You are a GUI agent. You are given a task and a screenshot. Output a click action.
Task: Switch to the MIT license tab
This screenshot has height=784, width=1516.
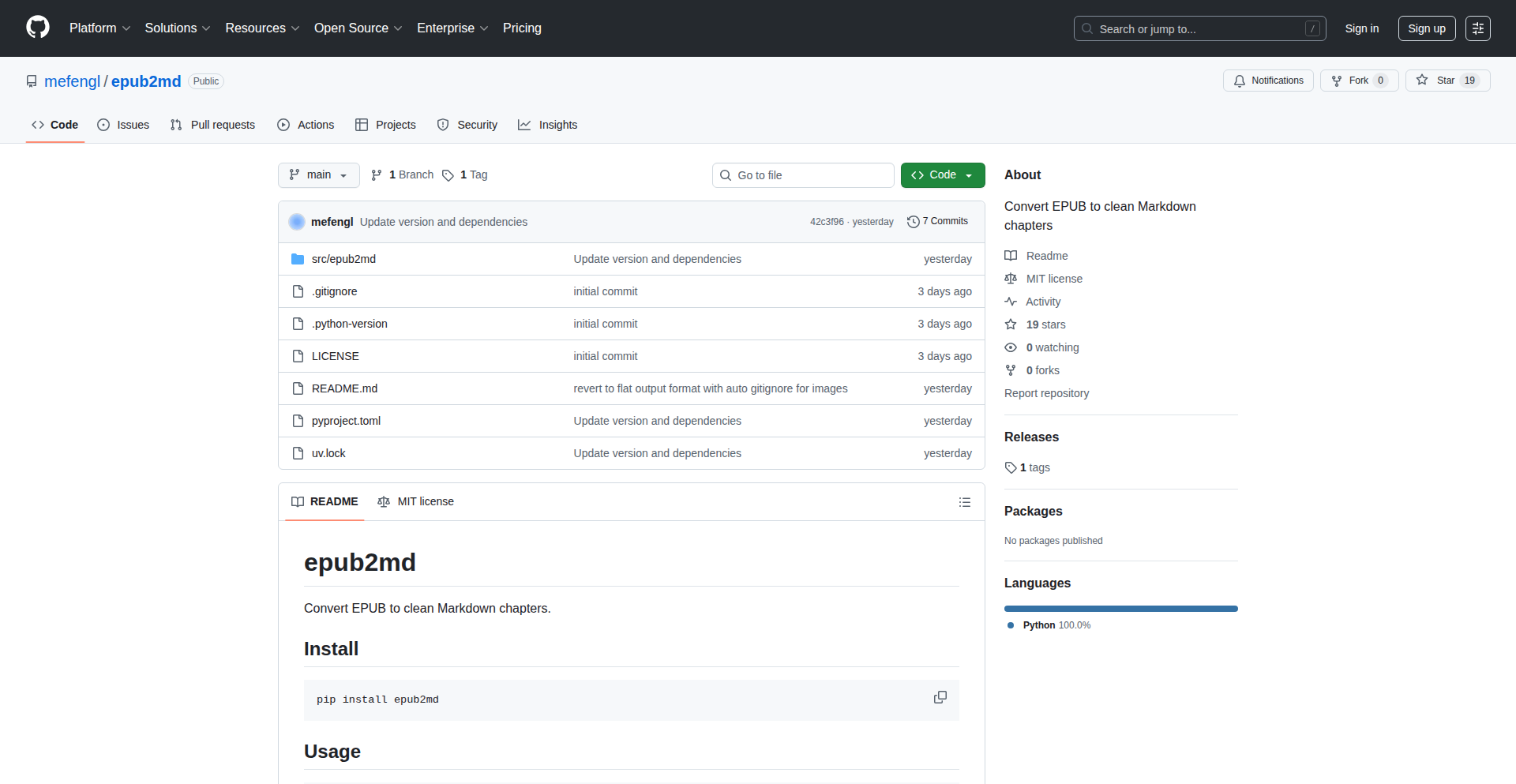point(416,502)
